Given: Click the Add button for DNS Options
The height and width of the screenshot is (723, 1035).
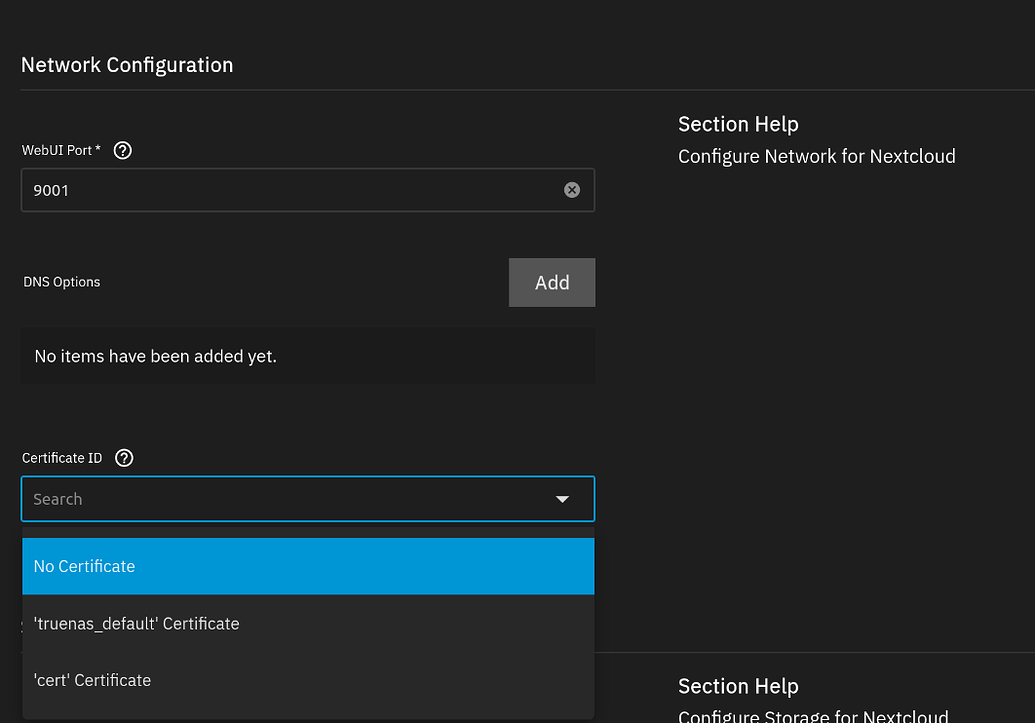Looking at the screenshot, I should click(551, 282).
